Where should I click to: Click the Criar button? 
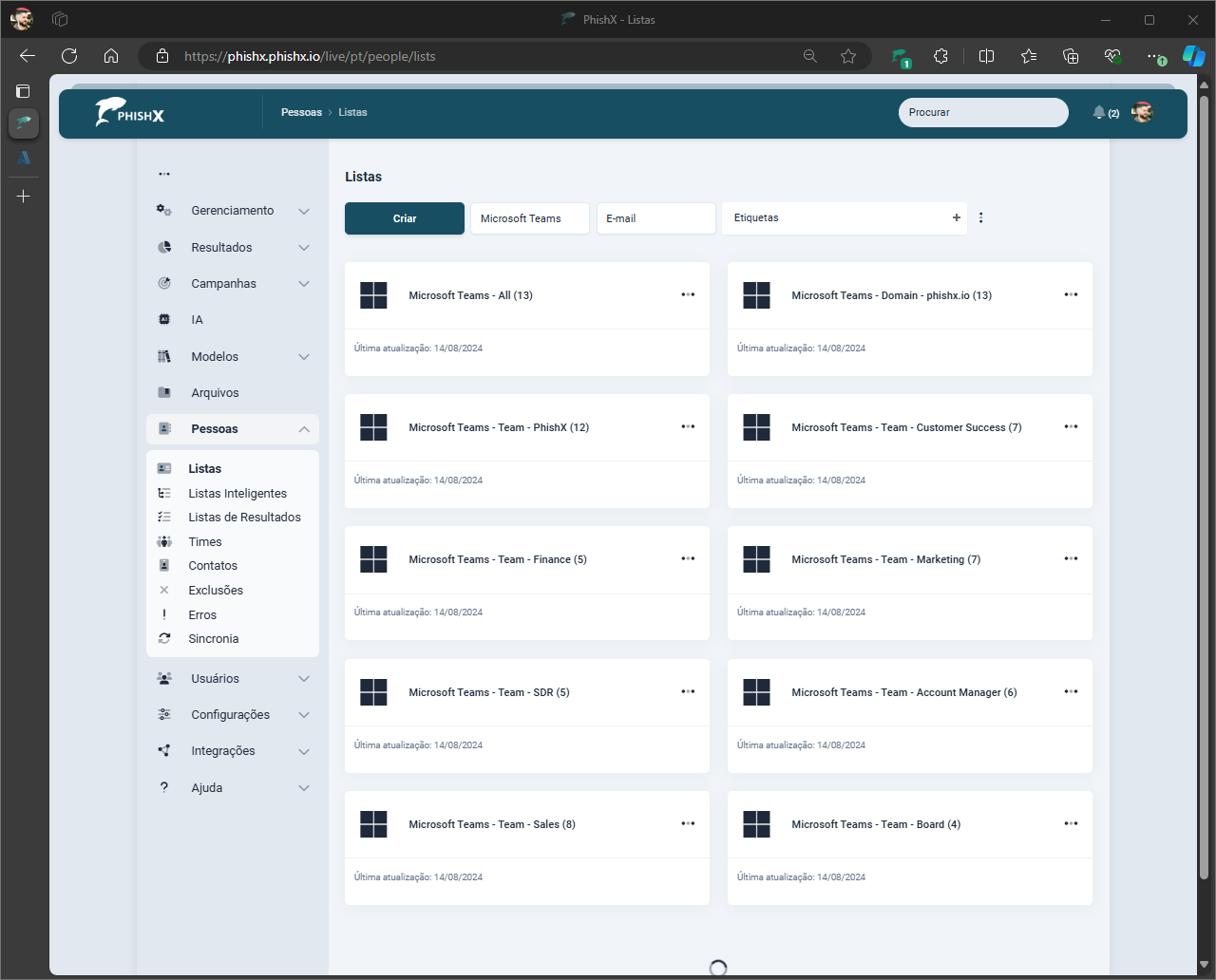click(405, 218)
